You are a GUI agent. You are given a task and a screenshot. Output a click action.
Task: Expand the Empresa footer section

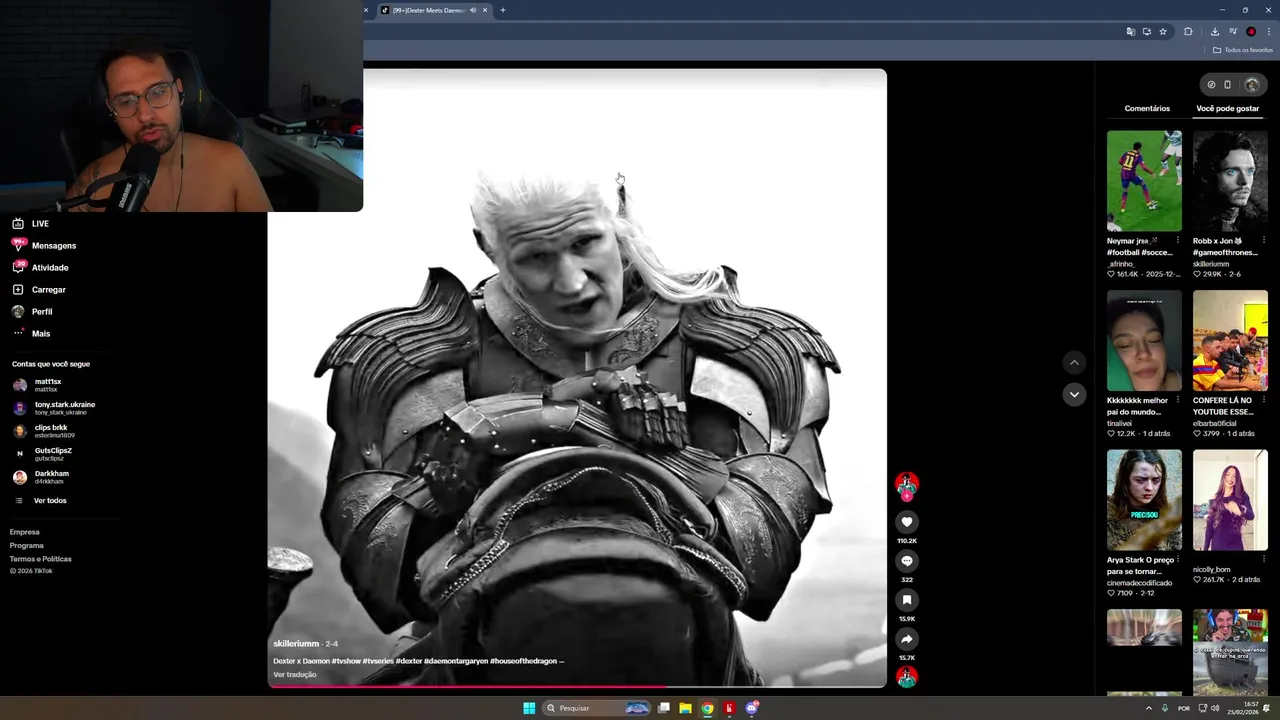(25, 532)
